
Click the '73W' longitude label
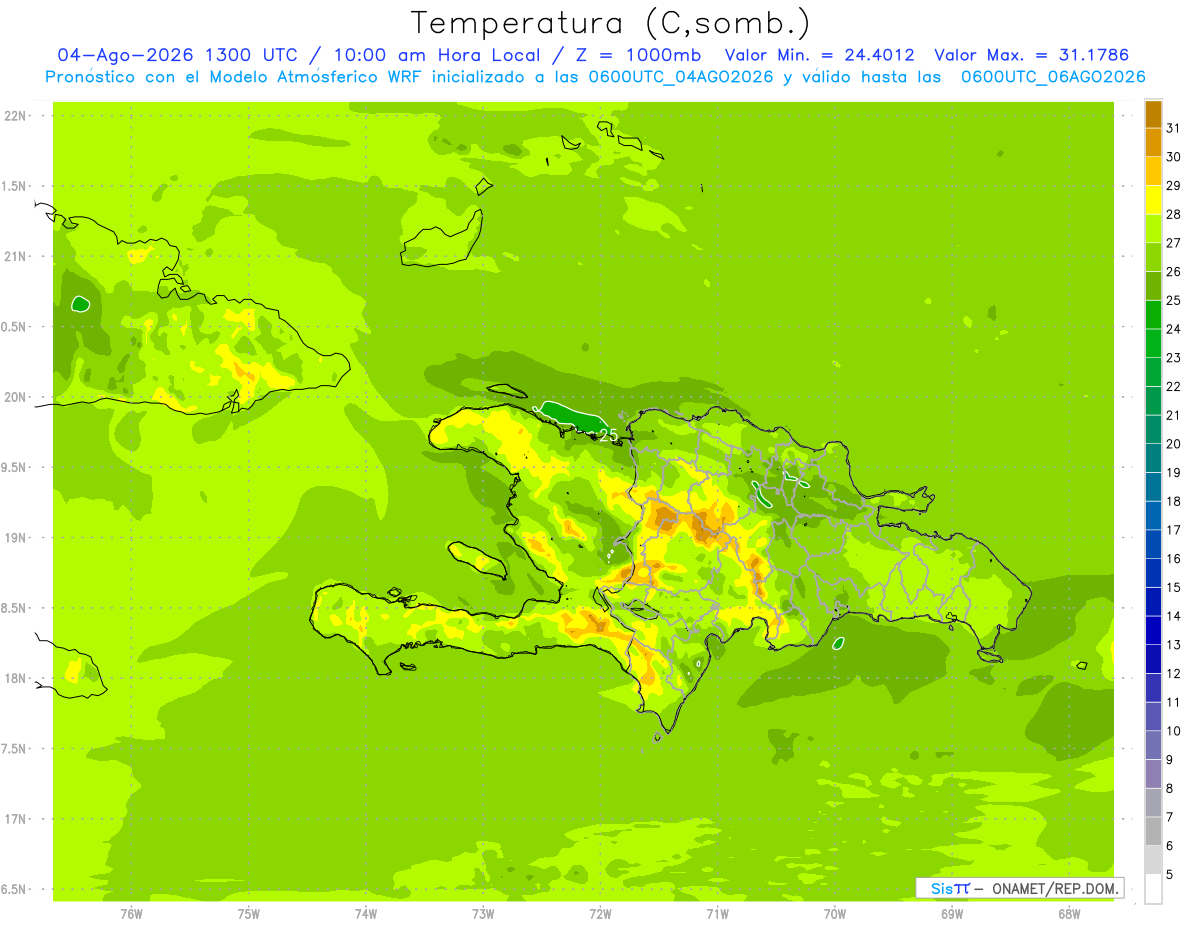[x=483, y=914]
